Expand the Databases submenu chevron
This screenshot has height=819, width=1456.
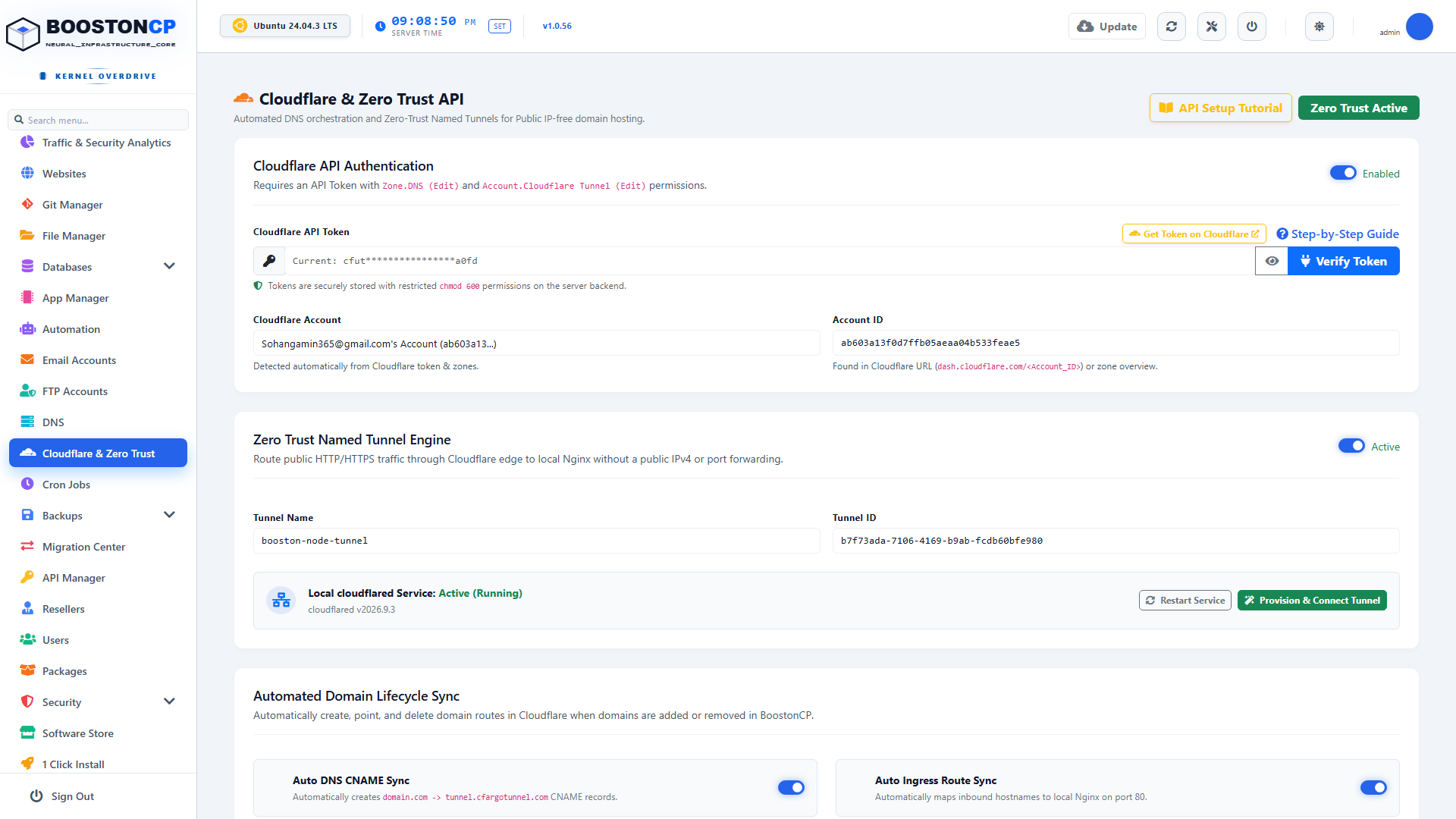pyautogui.click(x=169, y=266)
